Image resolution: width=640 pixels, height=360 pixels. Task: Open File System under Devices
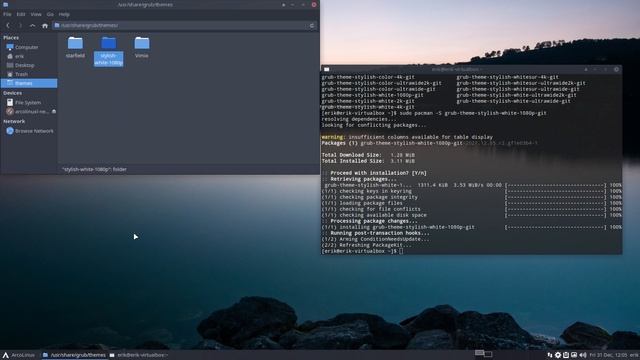coord(29,102)
